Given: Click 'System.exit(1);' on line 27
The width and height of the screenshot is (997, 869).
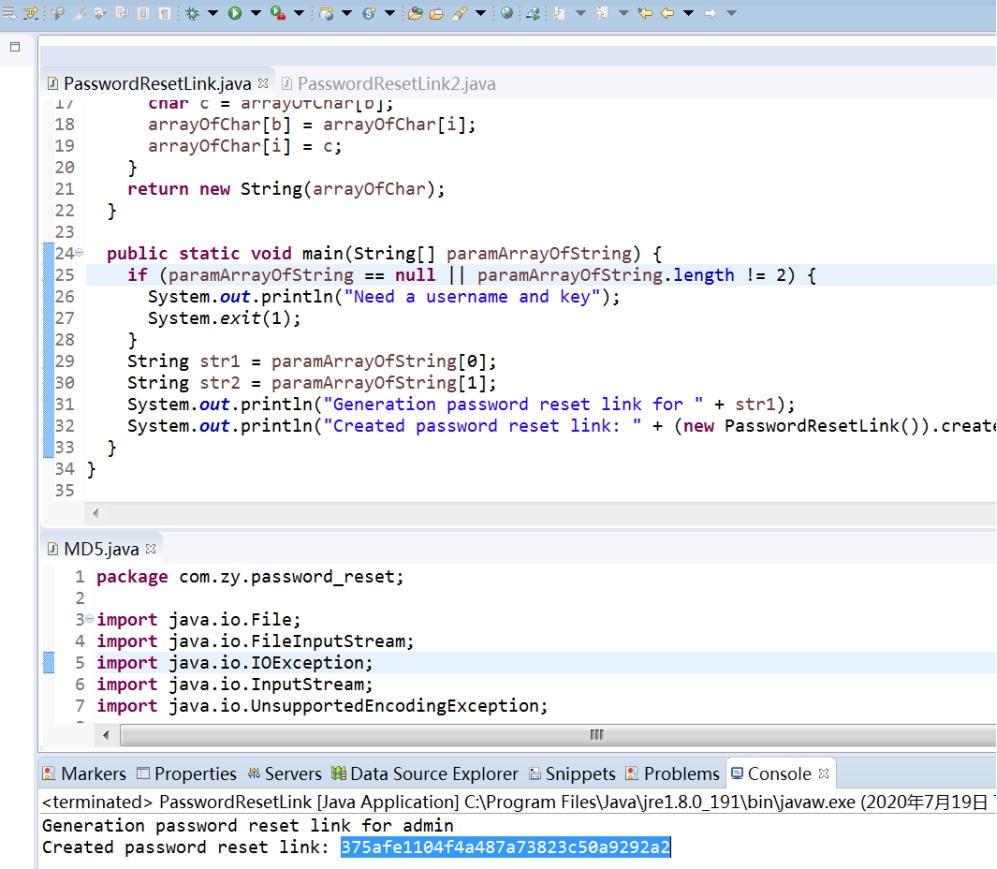Looking at the screenshot, I should 224,318.
